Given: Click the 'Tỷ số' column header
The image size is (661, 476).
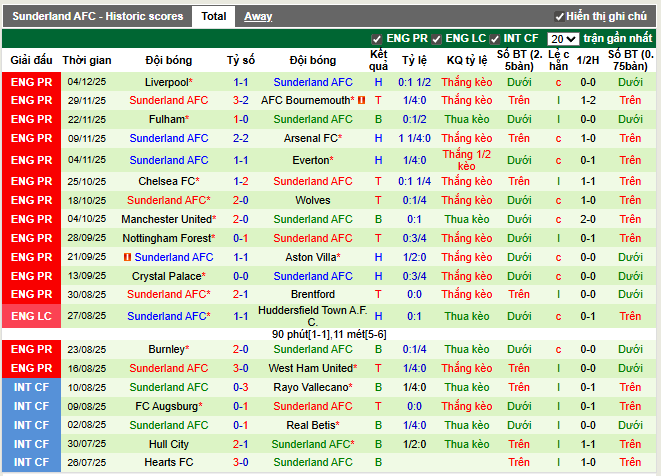Looking at the screenshot, I should pyautogui.click(x=241, y=60).
